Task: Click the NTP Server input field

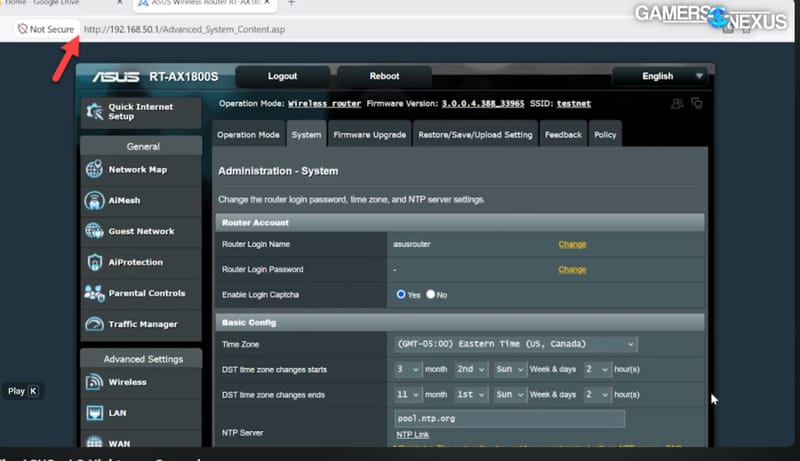Action: tap(509, 419)
